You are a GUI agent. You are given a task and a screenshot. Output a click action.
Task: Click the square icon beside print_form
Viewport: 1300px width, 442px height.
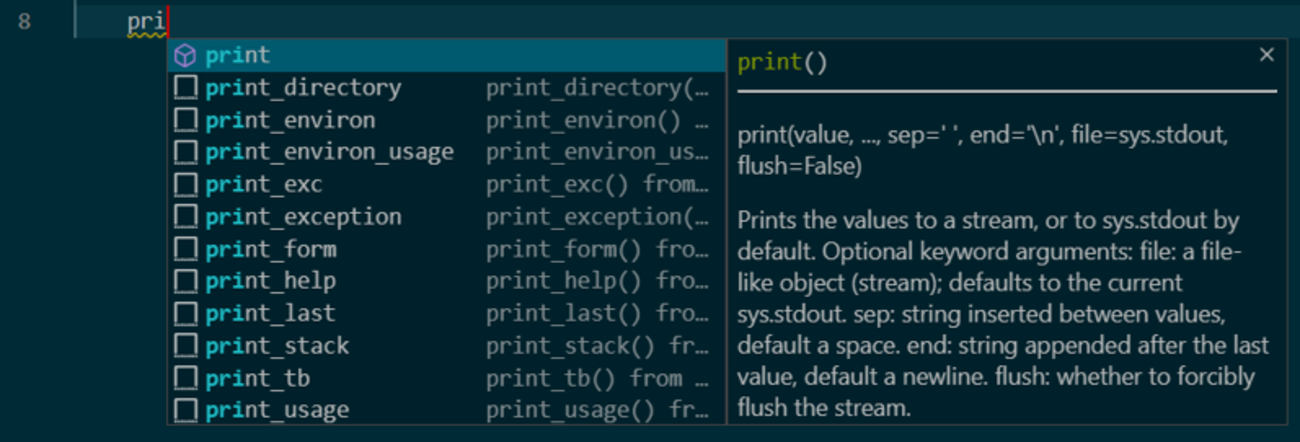point(185,249)
